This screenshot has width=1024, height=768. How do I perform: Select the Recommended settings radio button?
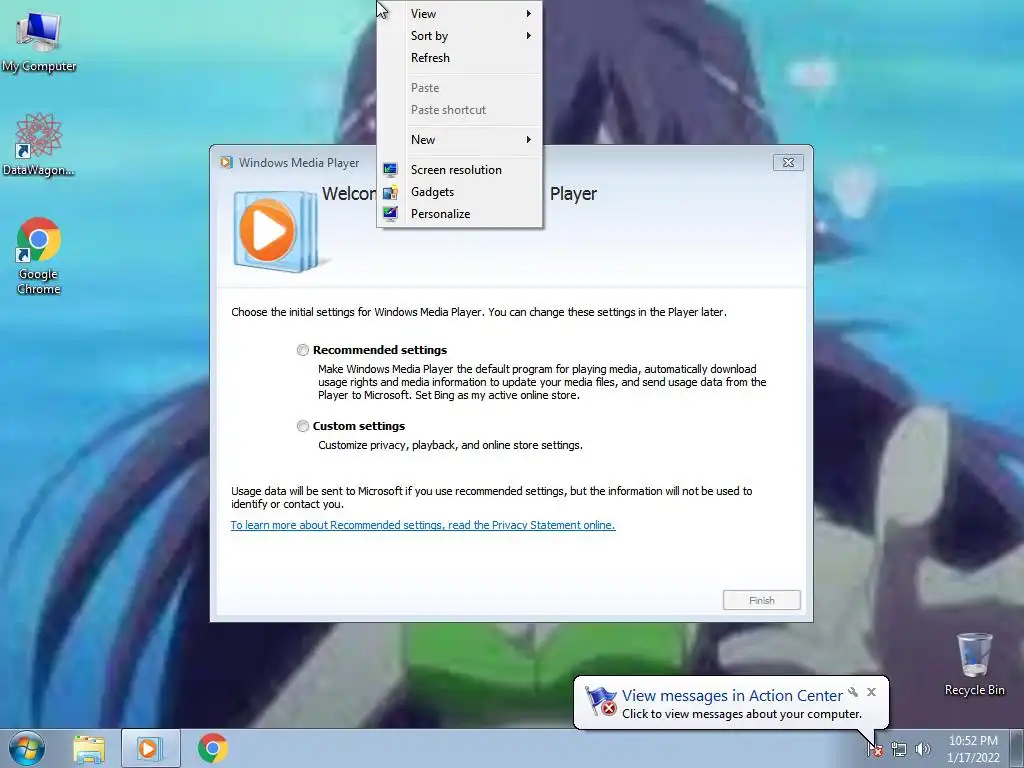tap(302, 350)
